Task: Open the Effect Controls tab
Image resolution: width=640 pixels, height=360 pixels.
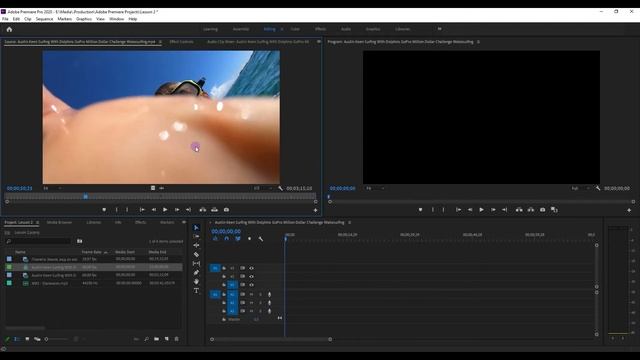Action: pos(182,42)
